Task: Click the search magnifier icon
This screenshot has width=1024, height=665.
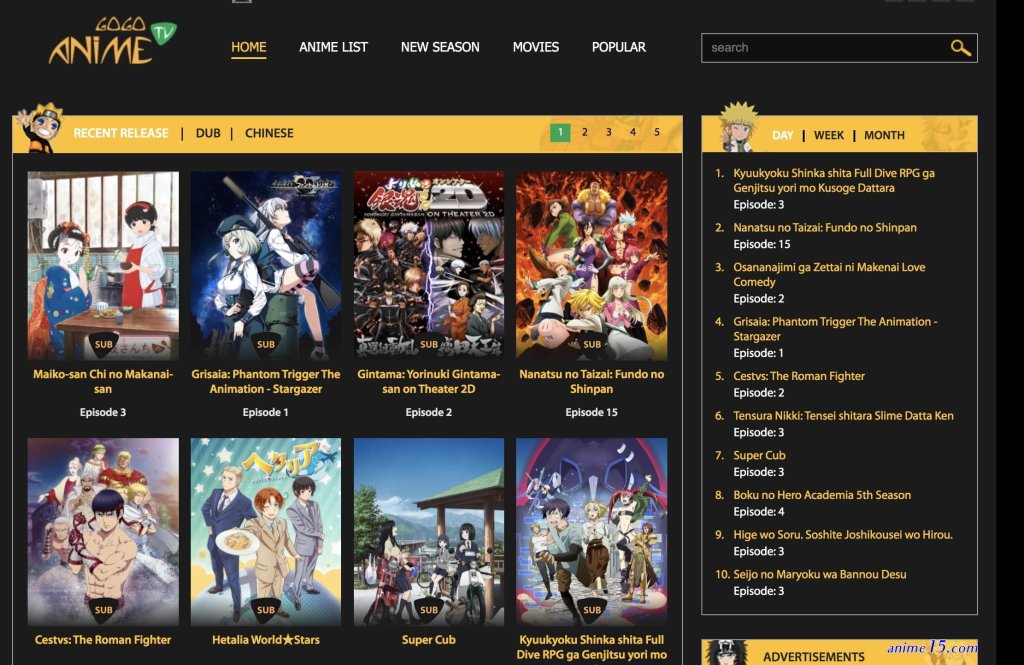Action: 960,48
